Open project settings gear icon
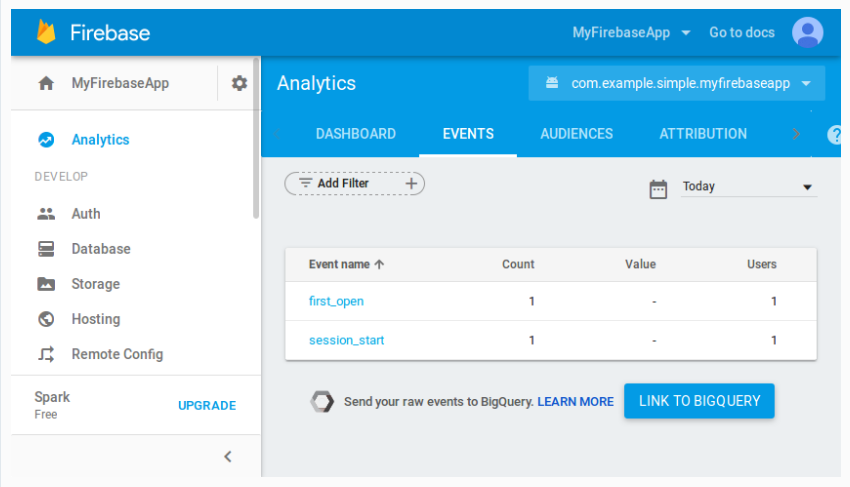The height and width of the screenshot is (487, 850). coord(239,83)
